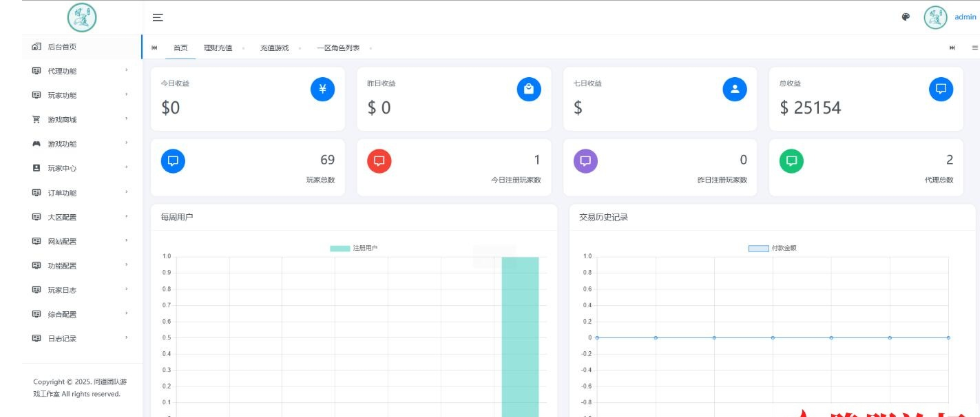Click the red chat icon on the 今日注册玩家数 card
980x417 pixels.
tap(379, 161)
